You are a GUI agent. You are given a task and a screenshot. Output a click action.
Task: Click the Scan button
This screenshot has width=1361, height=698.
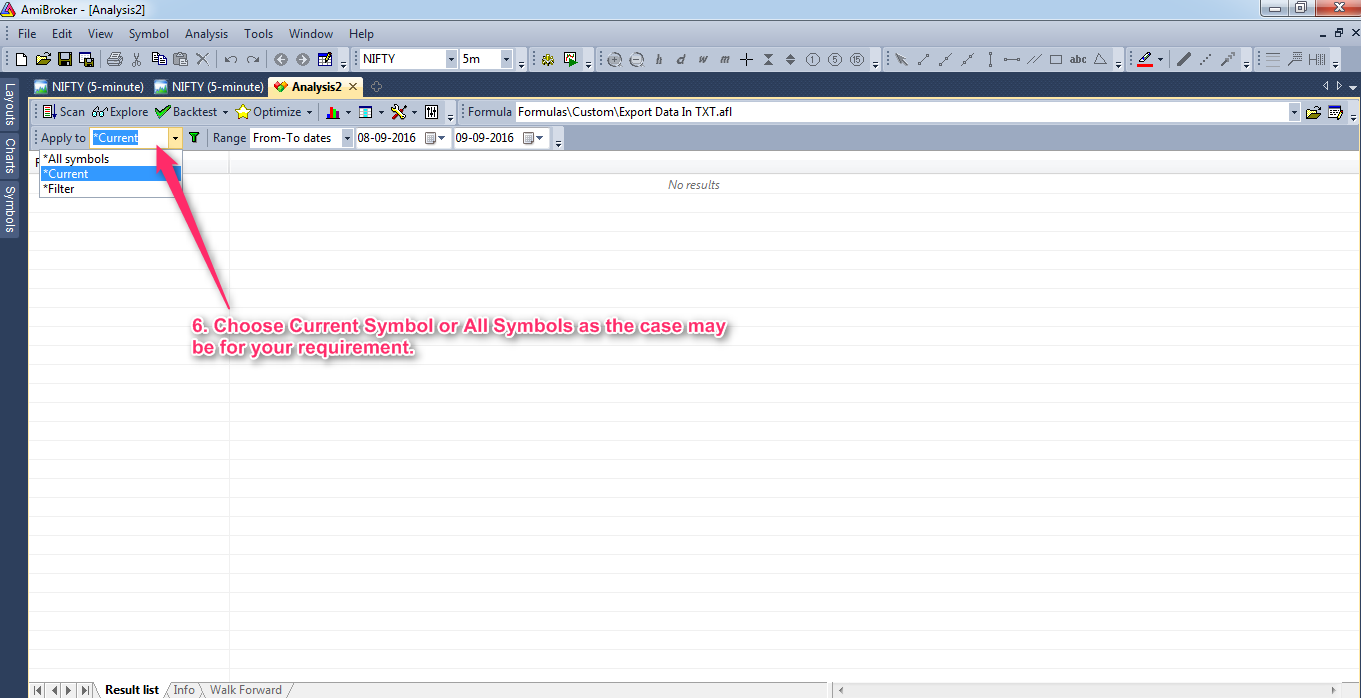click(63, 112)
